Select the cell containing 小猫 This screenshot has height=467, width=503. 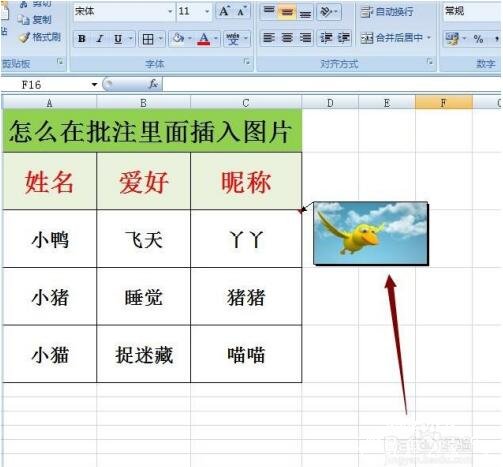click(x=49, y=354)
